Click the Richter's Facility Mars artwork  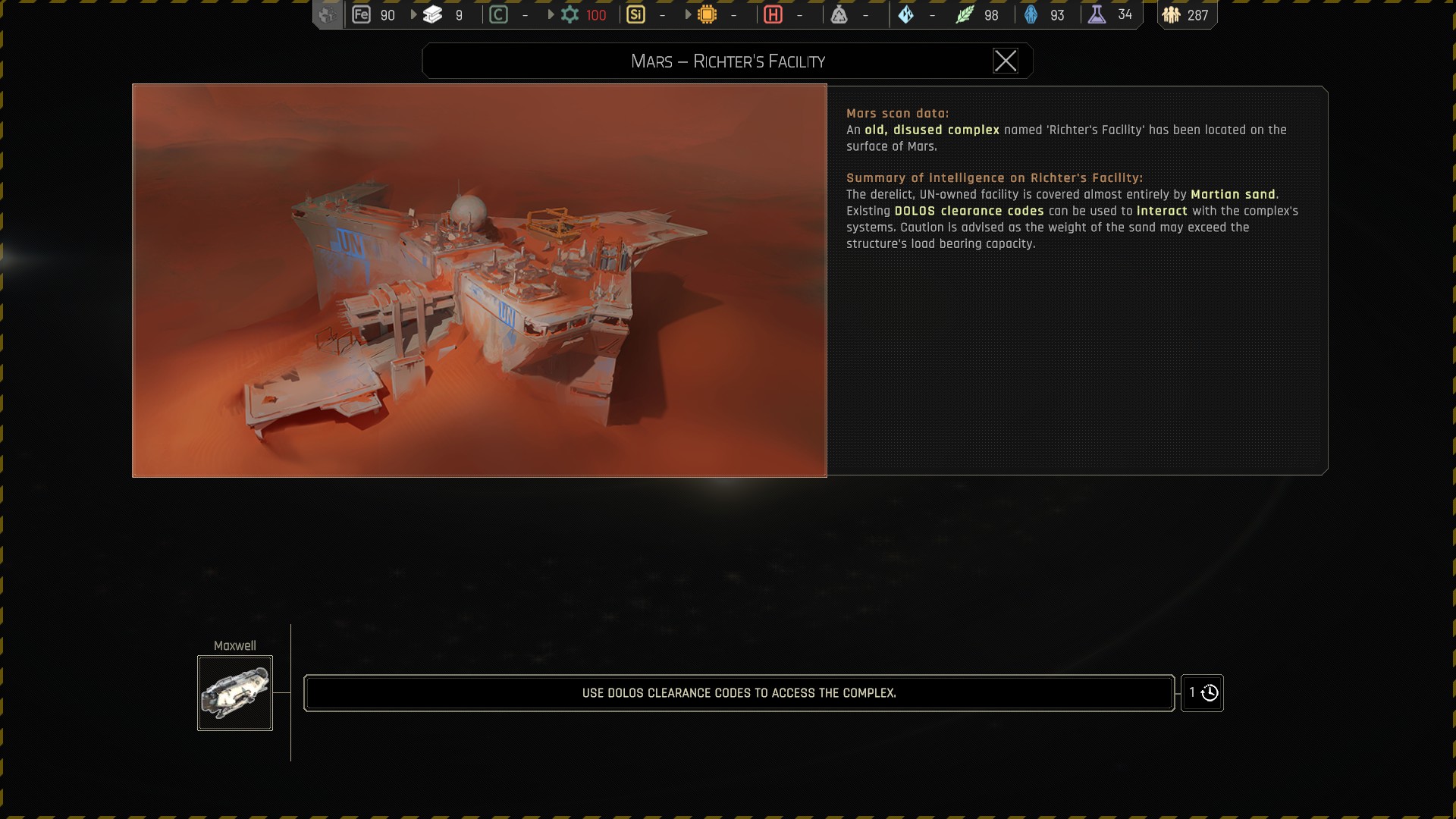(x=479, y=281)
